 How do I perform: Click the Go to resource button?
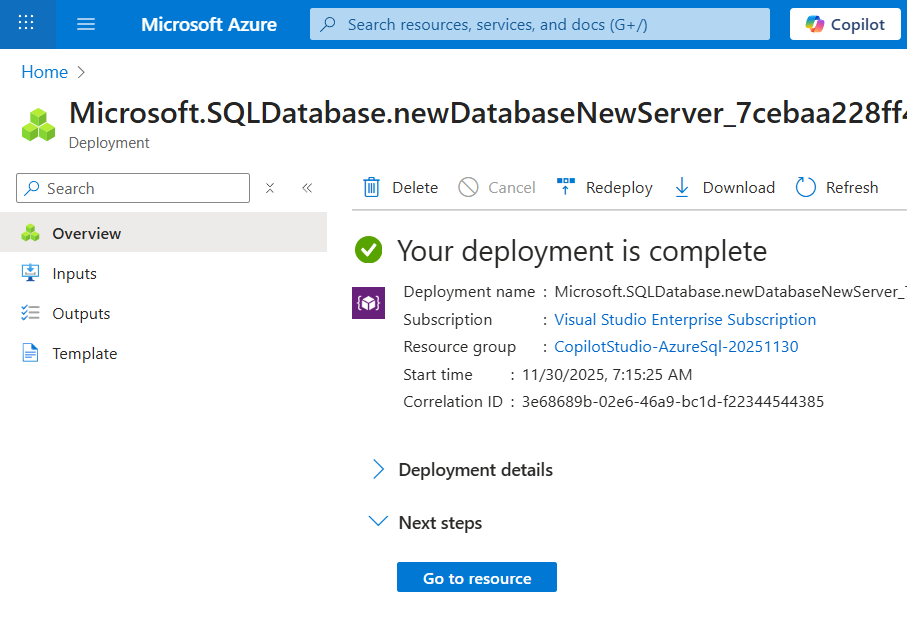click(477, 578)
